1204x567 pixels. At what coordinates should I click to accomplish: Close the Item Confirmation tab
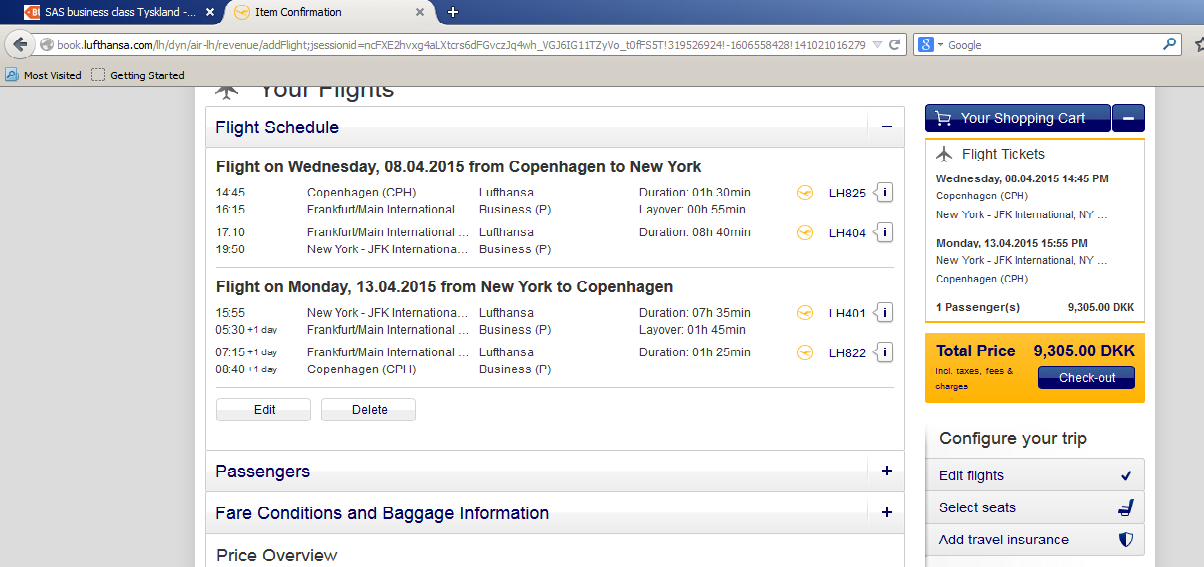point(422,12)
